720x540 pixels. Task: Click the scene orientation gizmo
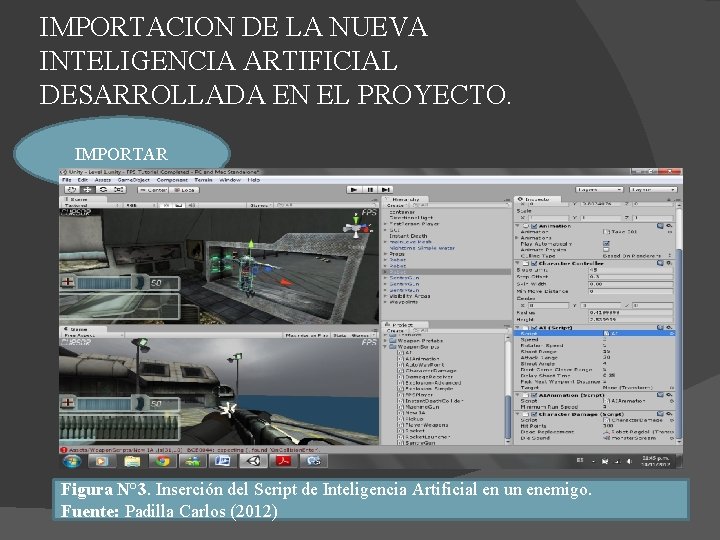click(x=357, y=228)
